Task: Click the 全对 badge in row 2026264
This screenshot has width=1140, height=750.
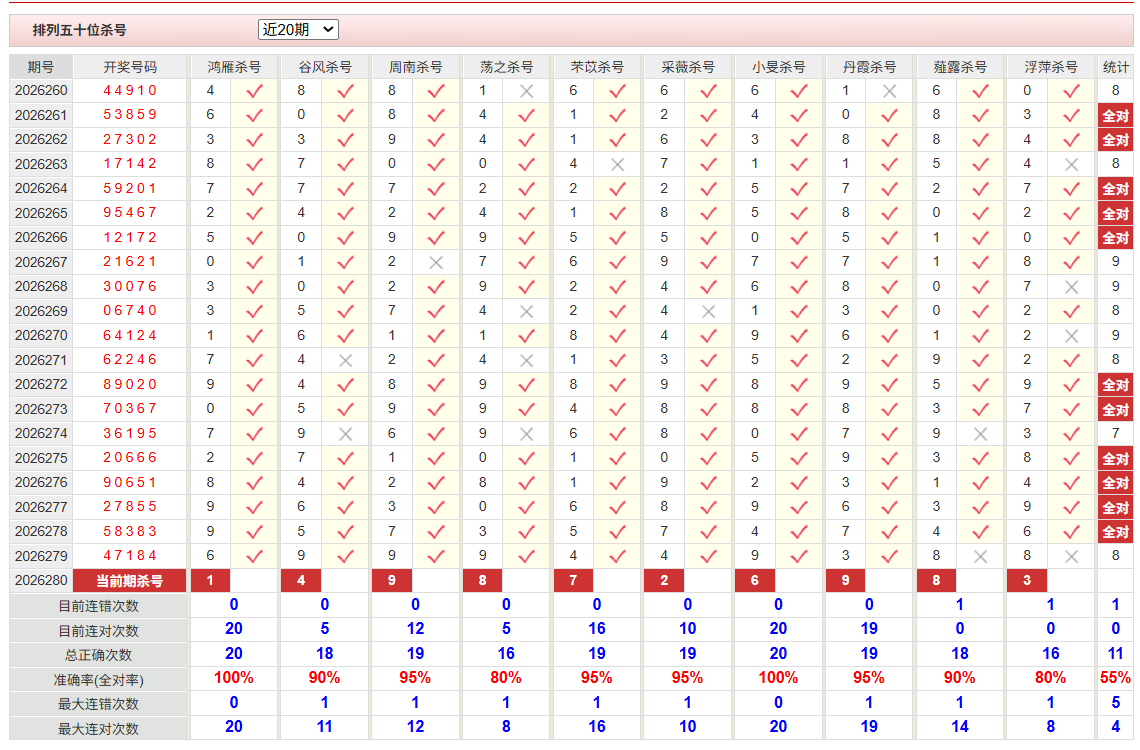Action: coord(1115,189)
